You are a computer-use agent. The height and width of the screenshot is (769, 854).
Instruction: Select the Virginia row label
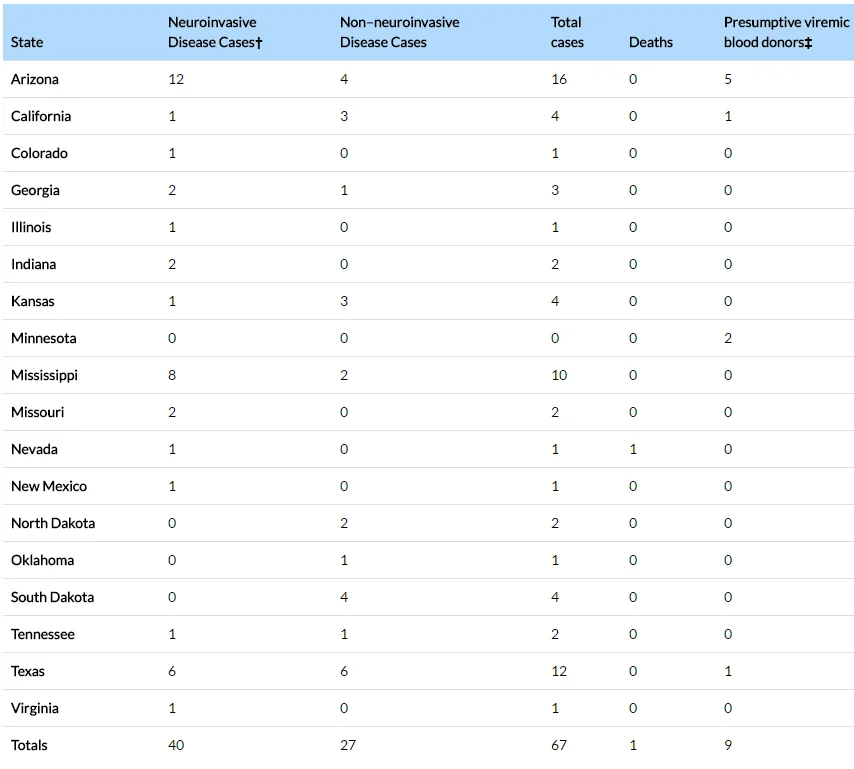35,709
